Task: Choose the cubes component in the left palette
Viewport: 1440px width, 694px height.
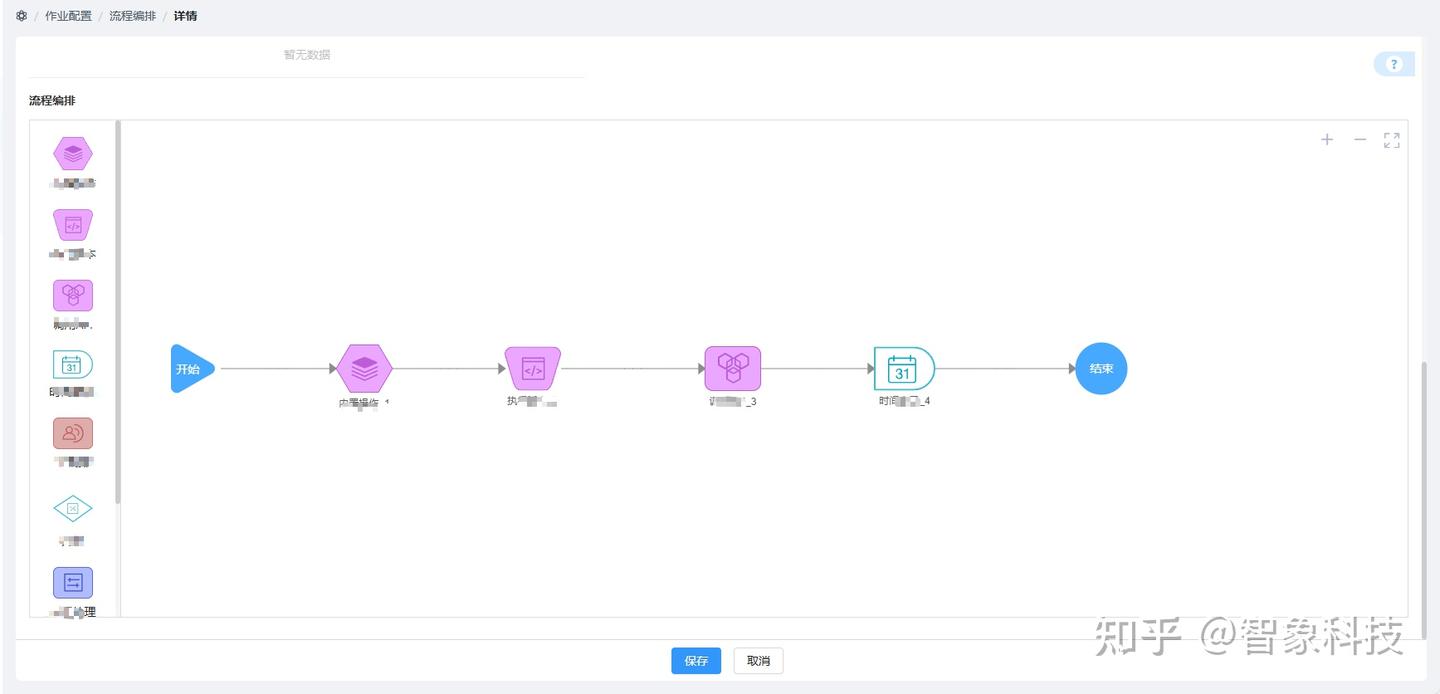Action: (73, 295)
